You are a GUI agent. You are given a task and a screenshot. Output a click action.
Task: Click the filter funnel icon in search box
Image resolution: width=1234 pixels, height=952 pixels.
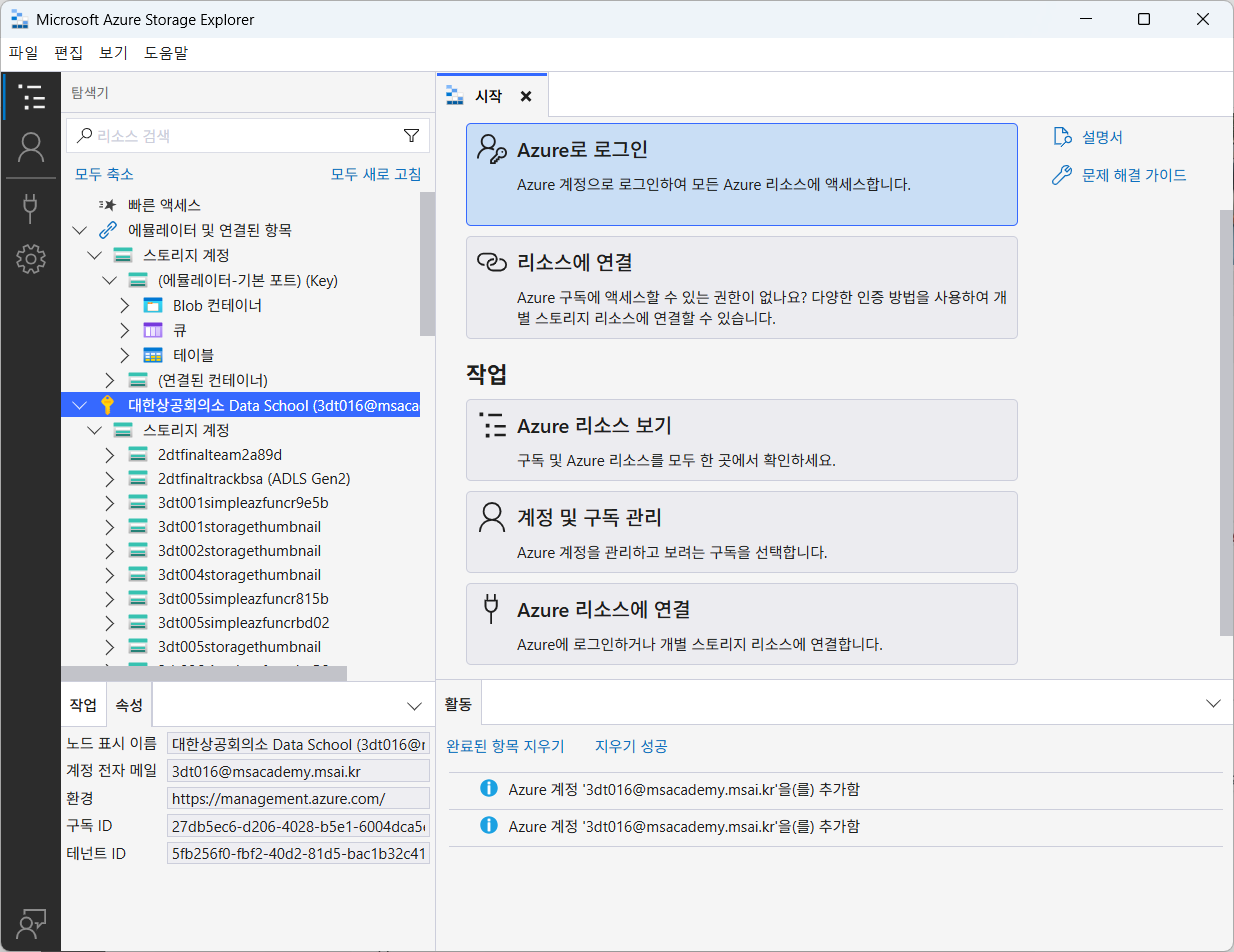pos(411,136)
